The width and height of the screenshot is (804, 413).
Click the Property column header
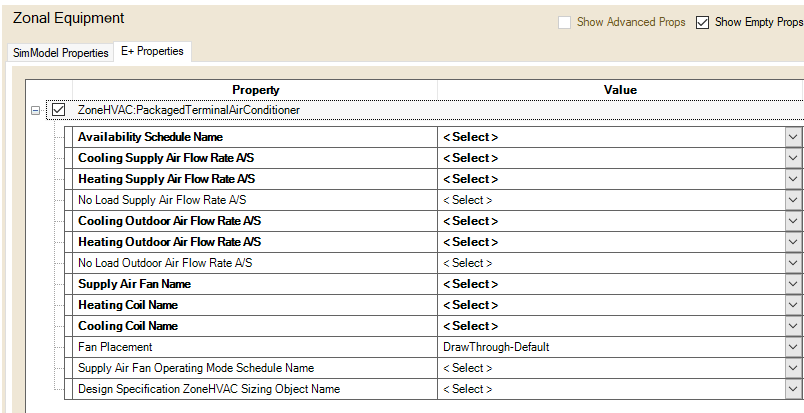[255, 90]
